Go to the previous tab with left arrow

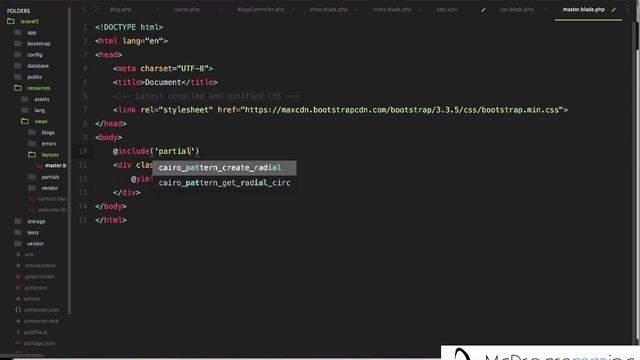[x=84, y=9]
